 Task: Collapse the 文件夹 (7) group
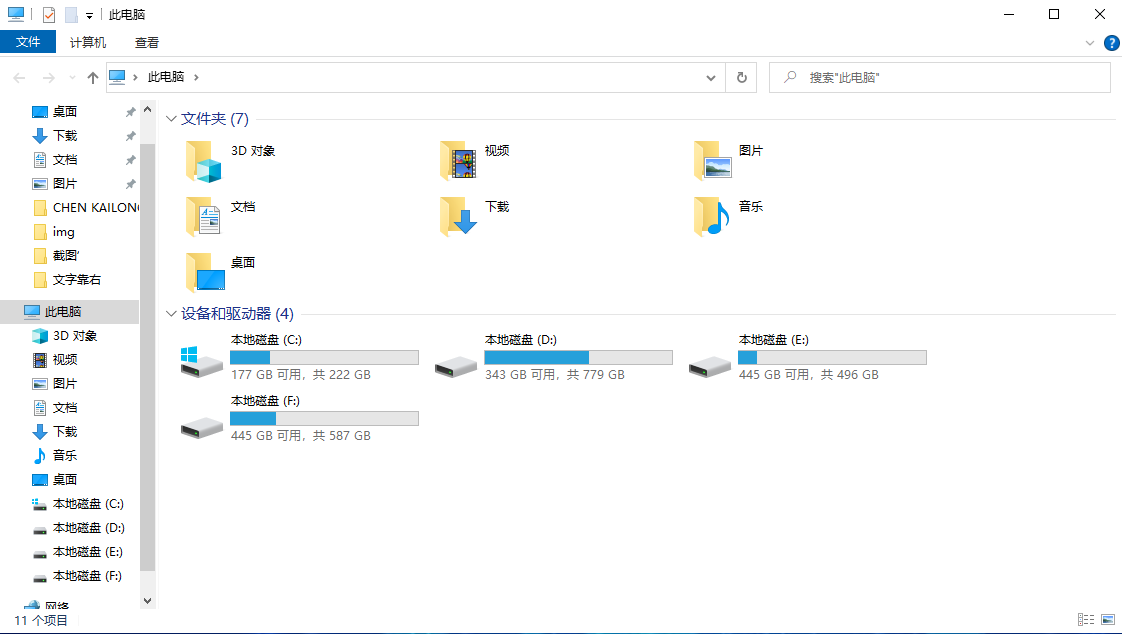point(171,119)
